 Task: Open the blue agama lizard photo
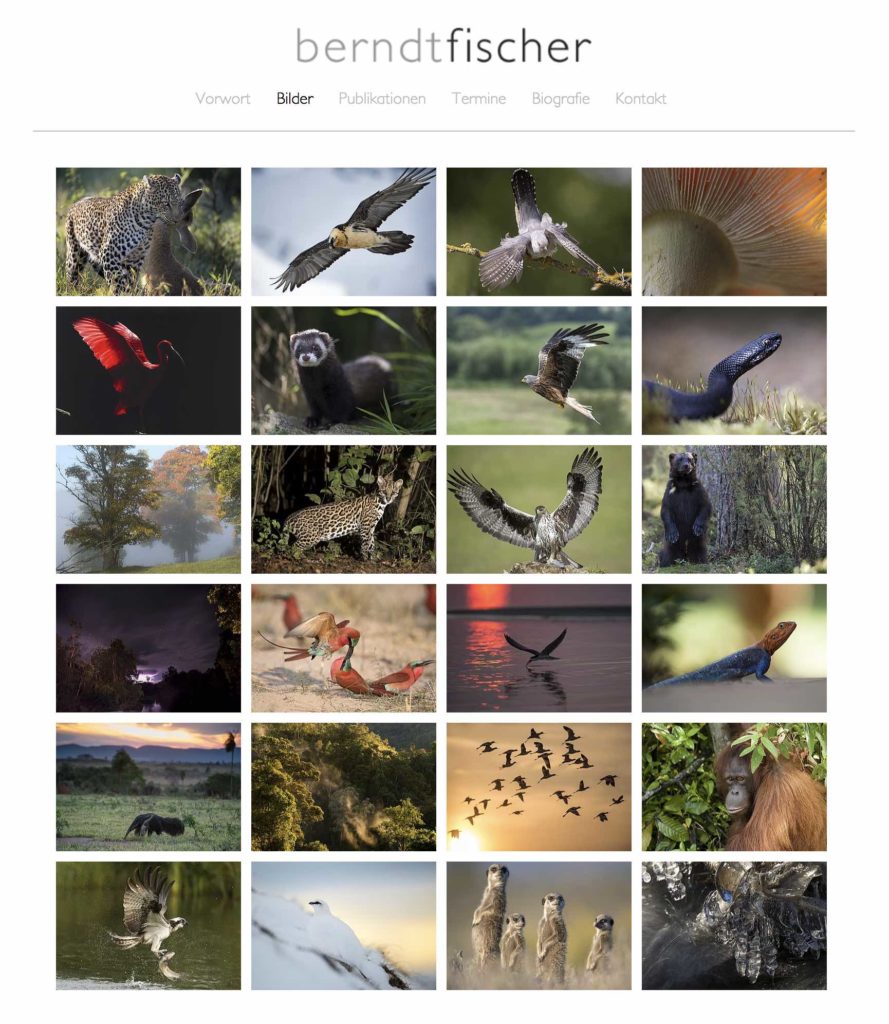[x=734, y=648]
